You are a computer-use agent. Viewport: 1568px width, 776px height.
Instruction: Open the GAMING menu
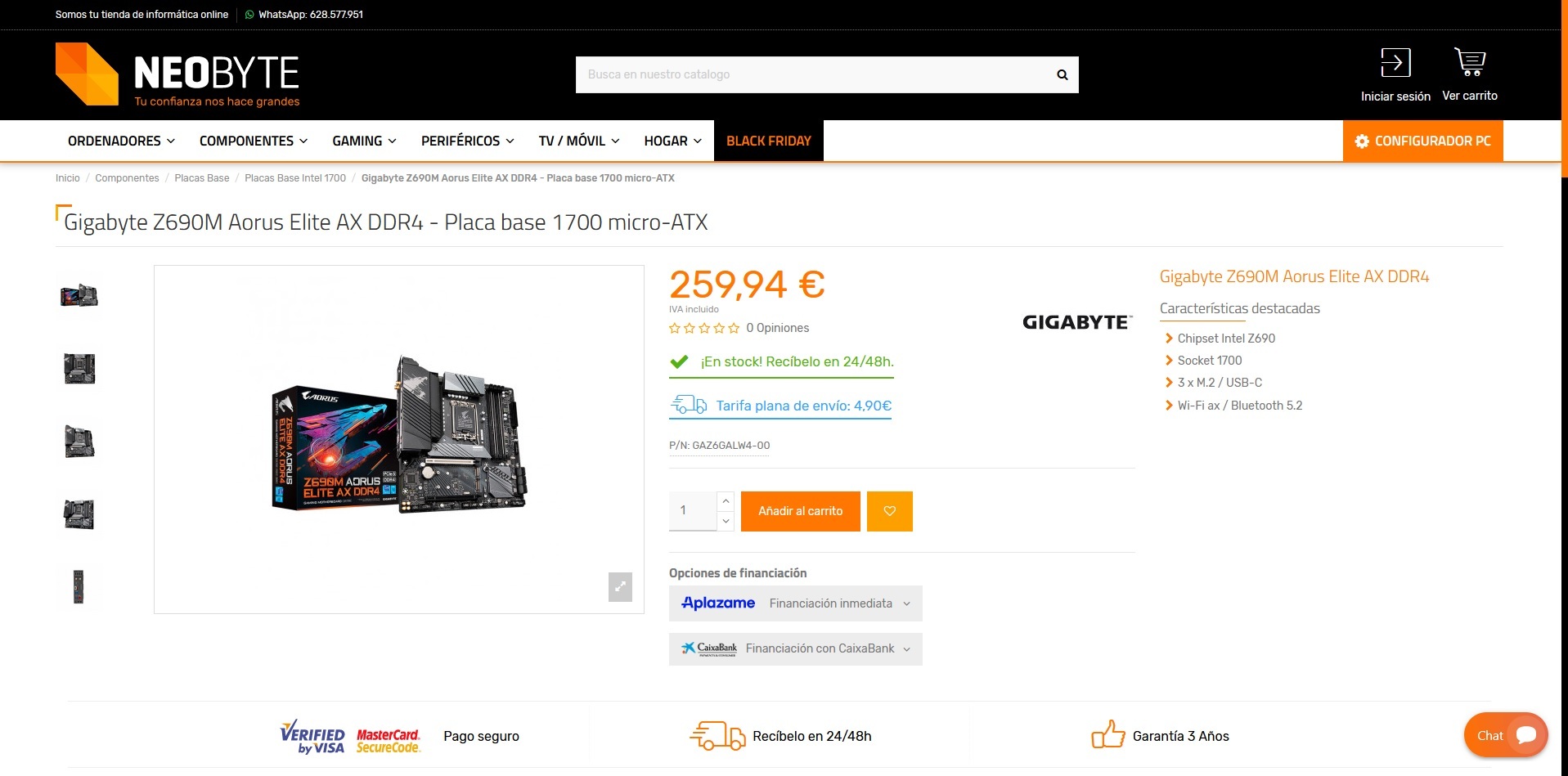click(364, 141)
